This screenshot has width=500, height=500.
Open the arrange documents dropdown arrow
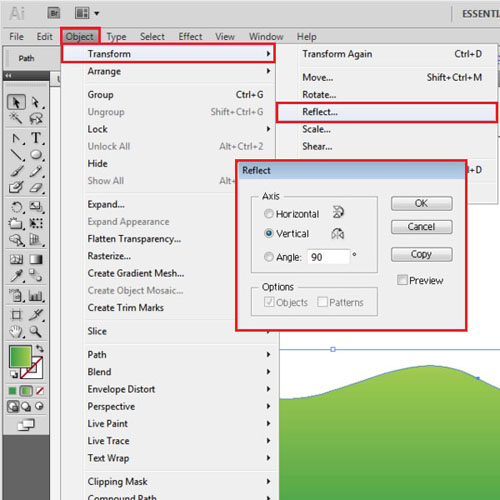tap(97, 14)
